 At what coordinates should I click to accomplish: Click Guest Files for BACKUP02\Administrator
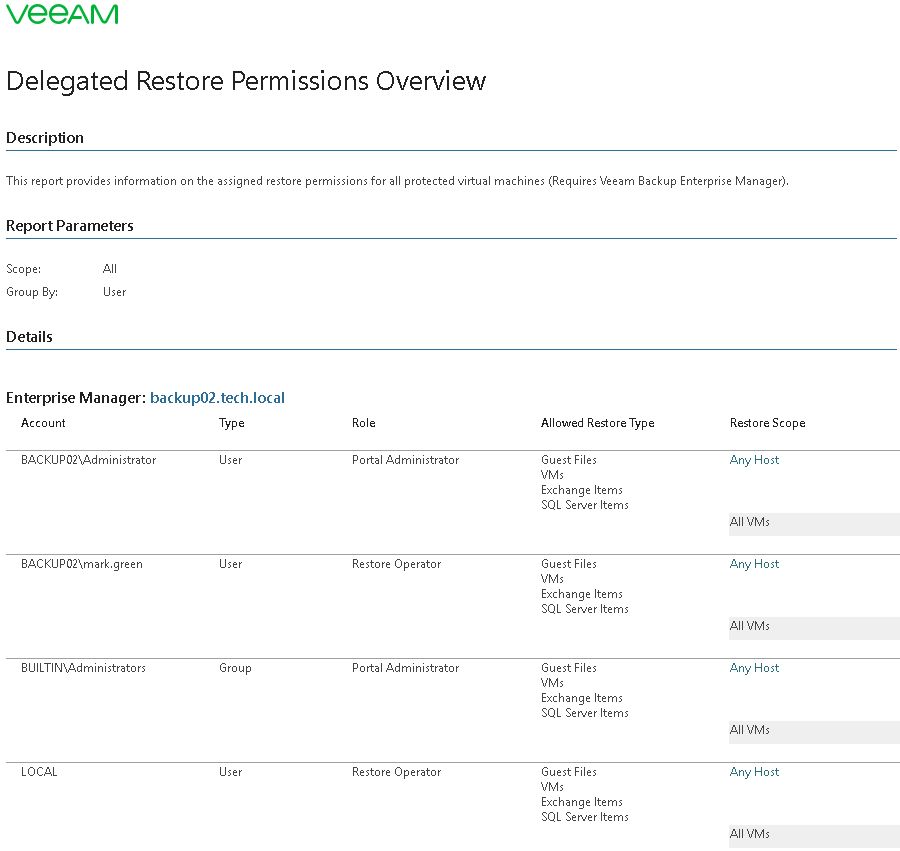click(x=569, y=460)
